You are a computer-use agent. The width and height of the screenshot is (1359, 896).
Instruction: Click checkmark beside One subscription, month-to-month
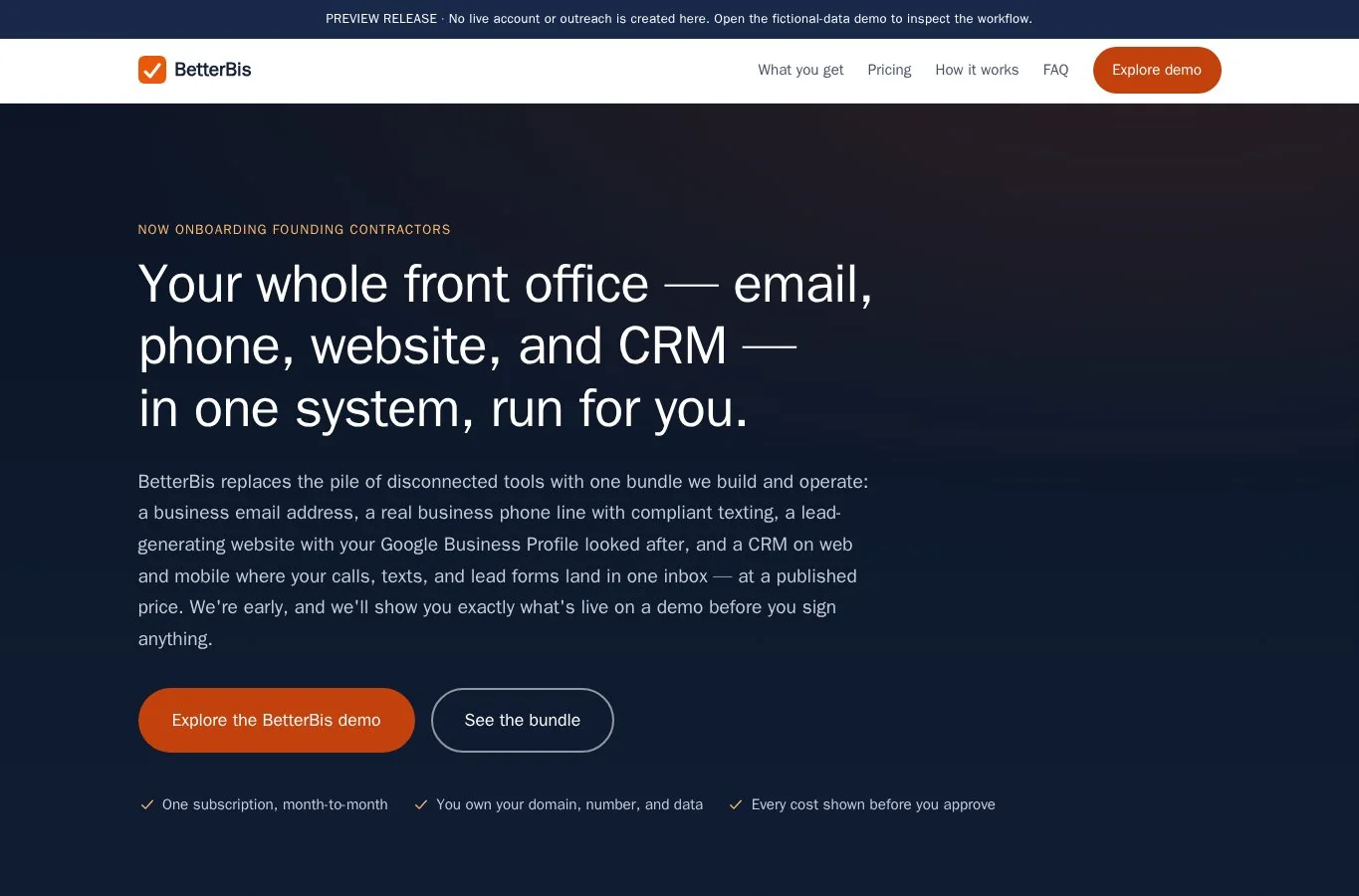pyautogui.click(x=147, y=804)
